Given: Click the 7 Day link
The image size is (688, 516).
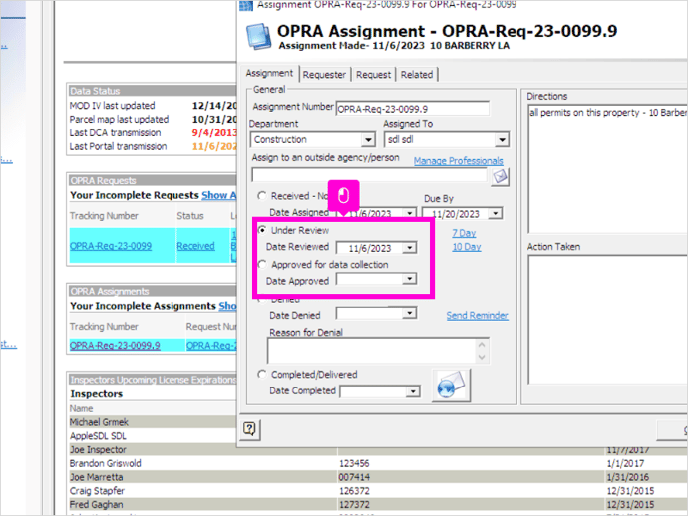Looking at the screenshot, I should point(464,233).
